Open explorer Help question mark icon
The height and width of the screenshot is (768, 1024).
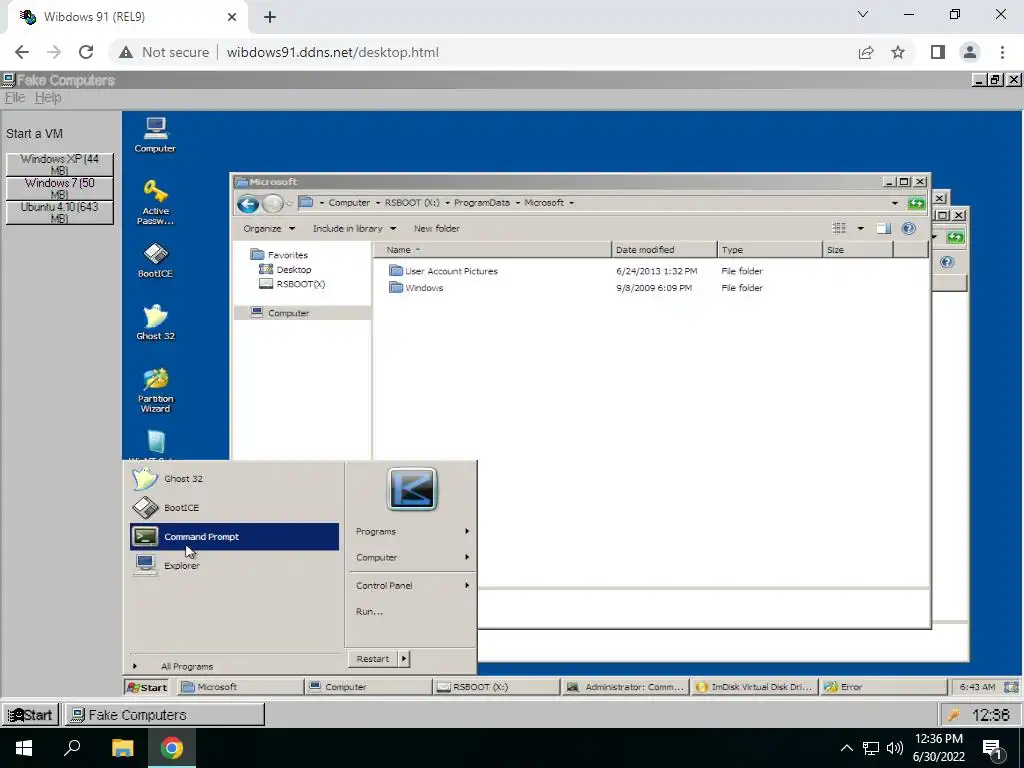click(x=908, y=228)
